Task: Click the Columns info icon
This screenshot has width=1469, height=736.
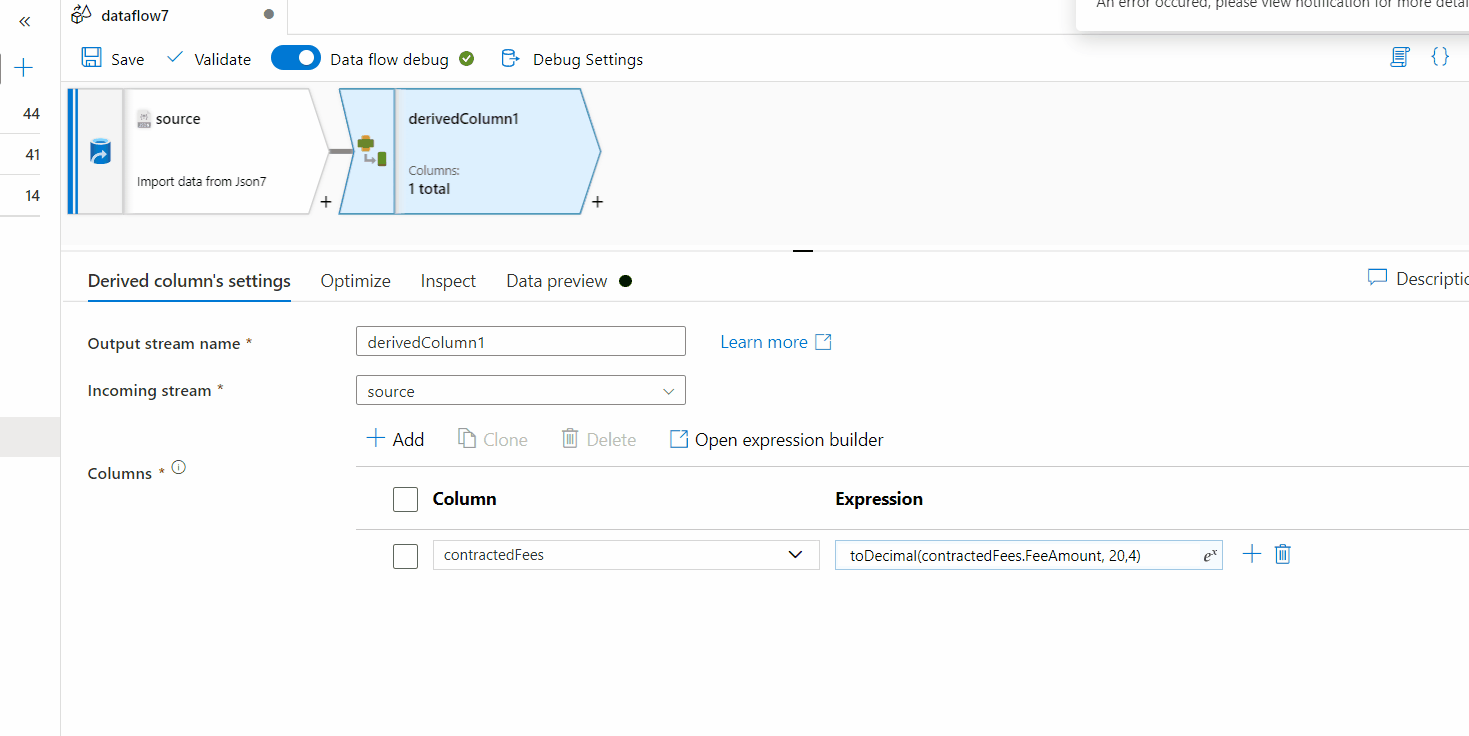Action: (x=179, y=467)
